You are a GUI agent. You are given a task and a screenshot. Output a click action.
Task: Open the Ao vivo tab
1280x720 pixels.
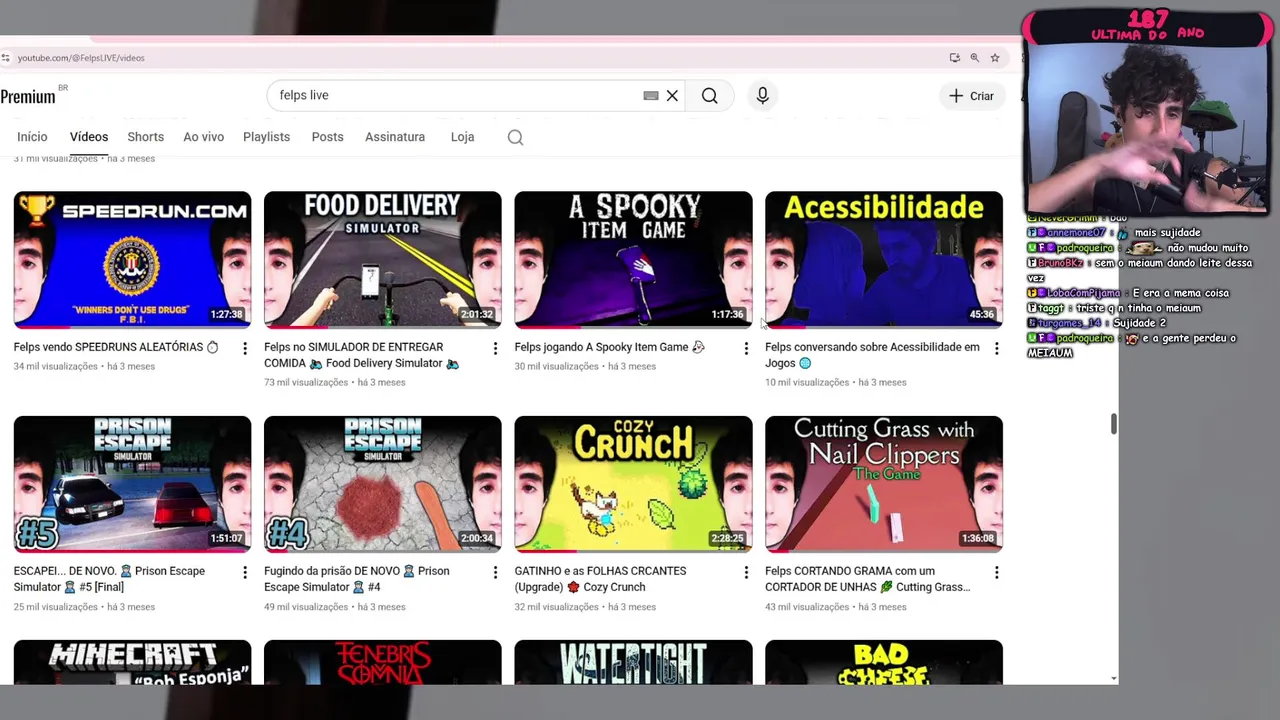[x=203, y=137]
